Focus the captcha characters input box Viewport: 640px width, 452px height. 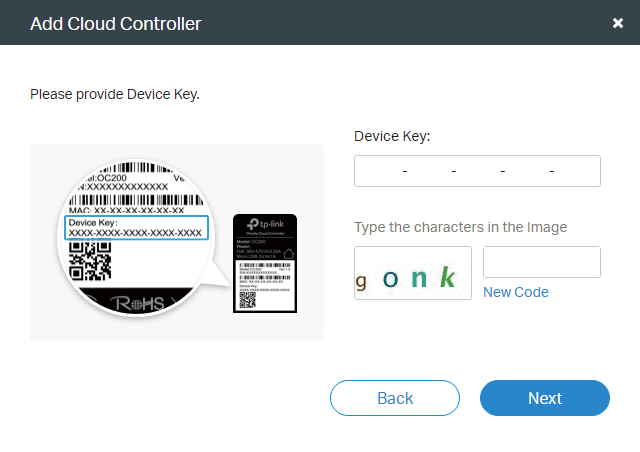pos(541,262)
